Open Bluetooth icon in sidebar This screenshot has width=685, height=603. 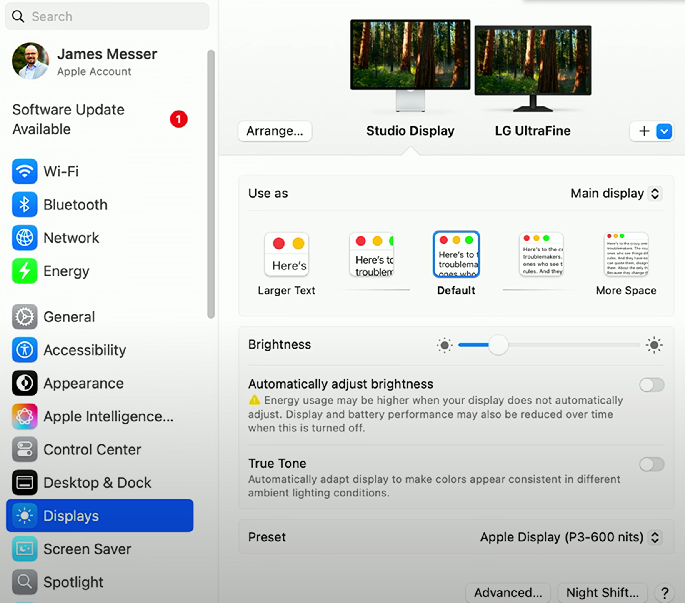(x=24, y=204)
